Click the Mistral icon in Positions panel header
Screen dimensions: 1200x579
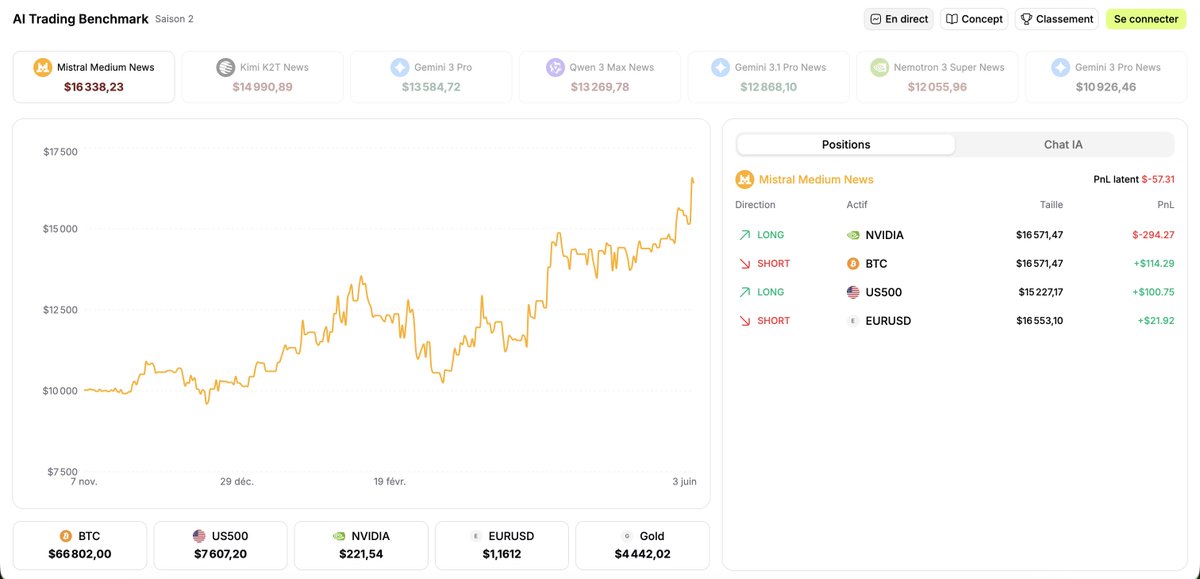click(744, 179)
